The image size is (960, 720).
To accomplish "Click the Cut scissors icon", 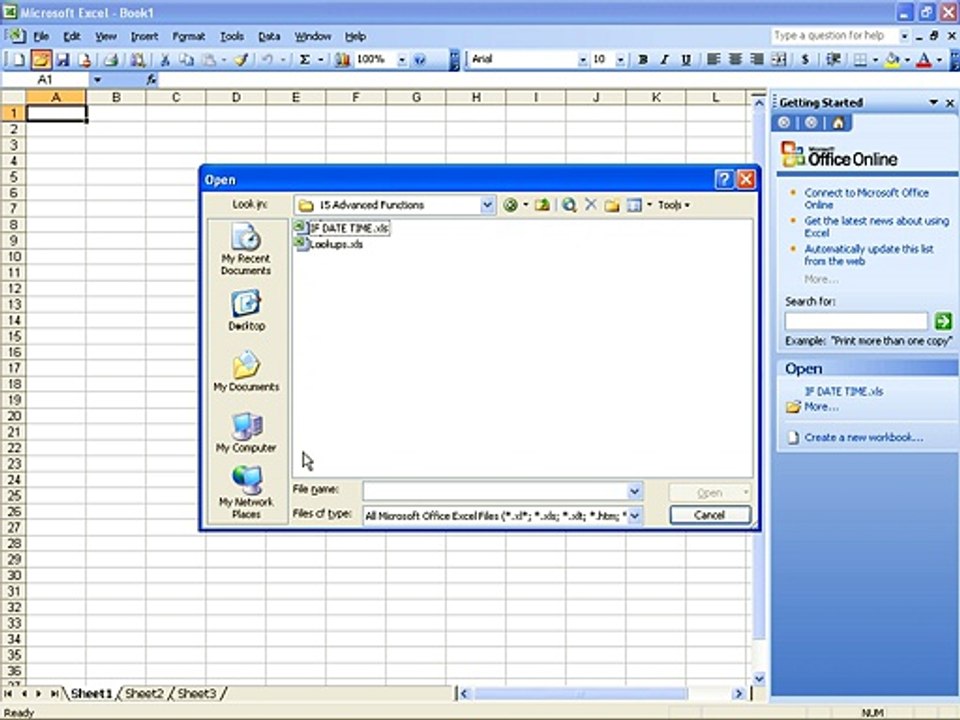I will coord(165,59).
